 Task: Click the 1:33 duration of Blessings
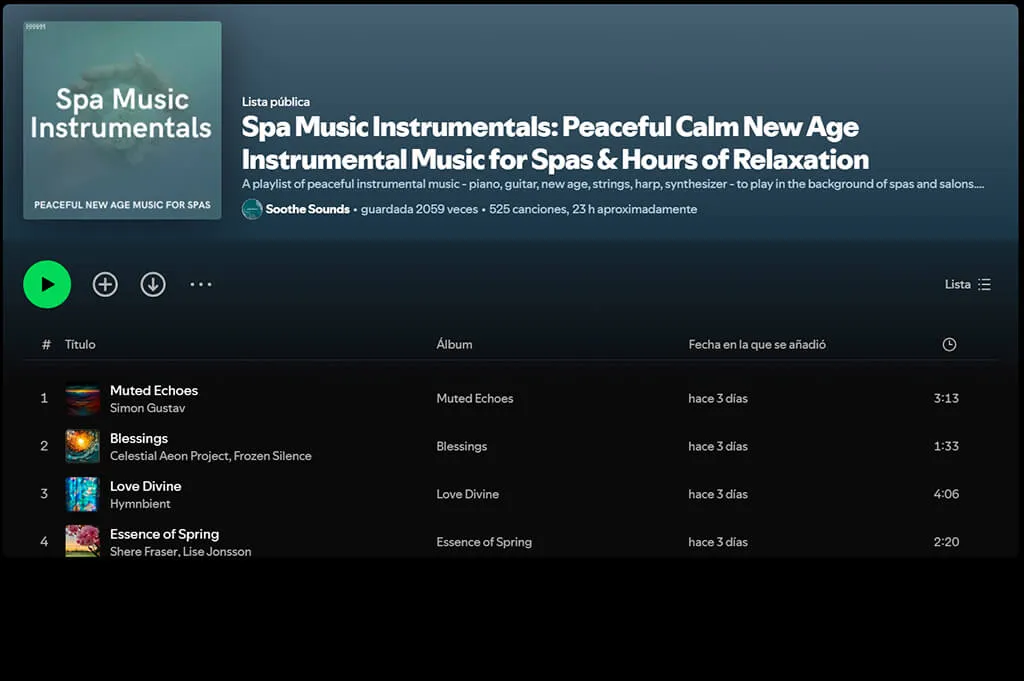(946, 447)
